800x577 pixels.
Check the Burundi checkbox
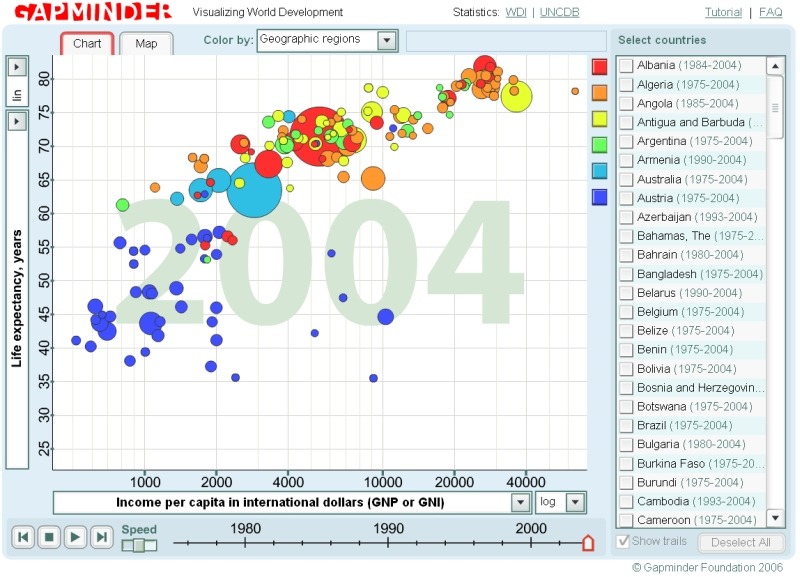pos(626,483)
